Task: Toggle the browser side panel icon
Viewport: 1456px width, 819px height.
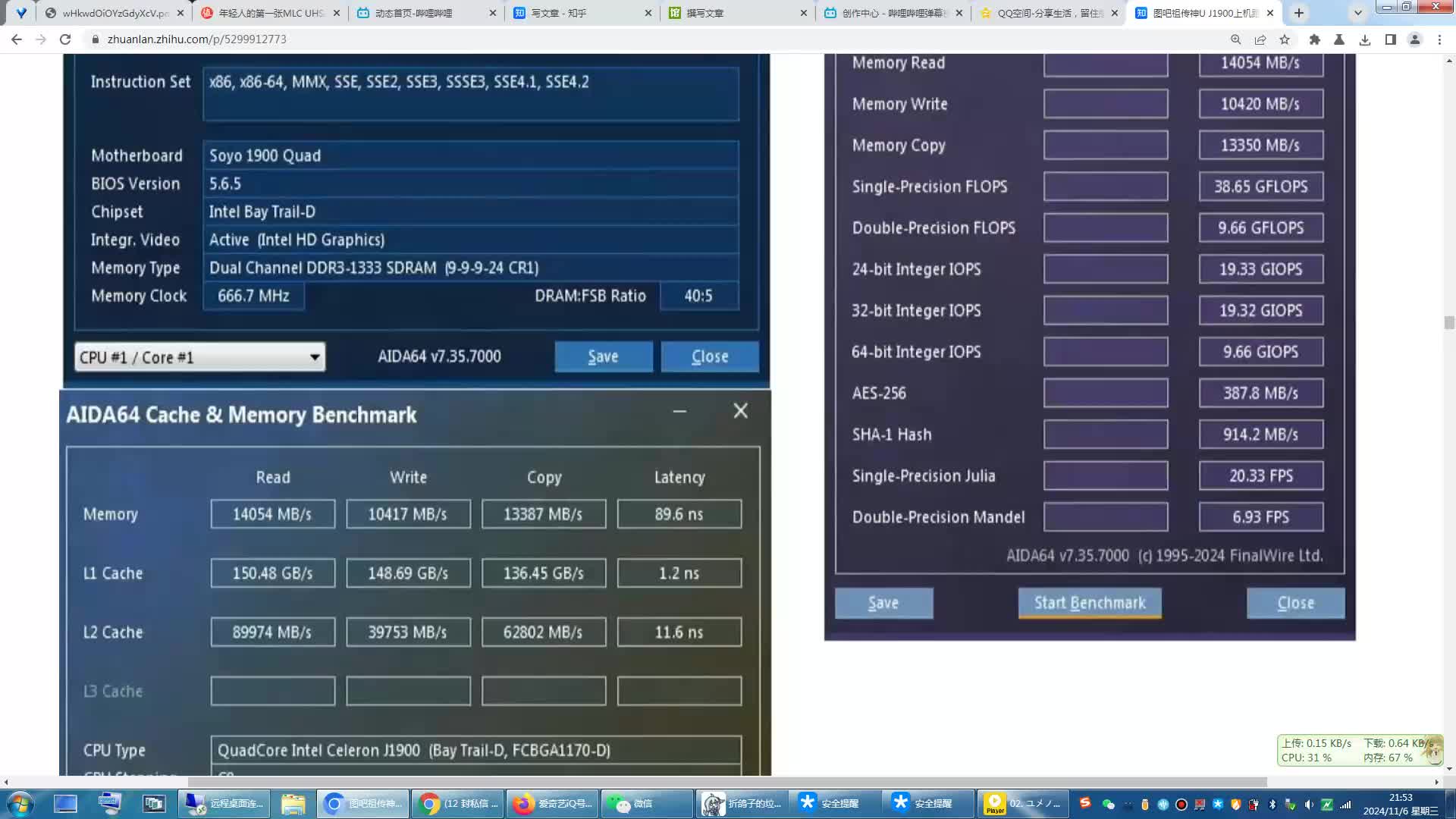Action: 1390,39
